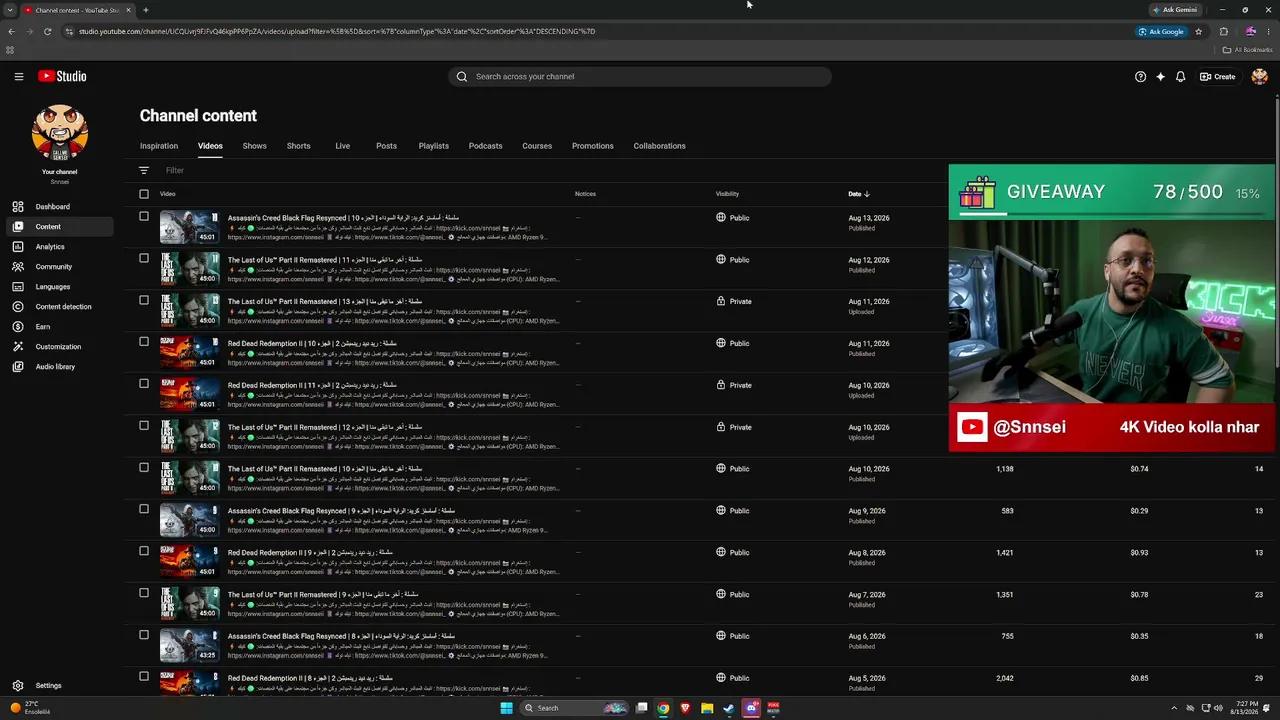Open Earn in the sidebar
The height and width of the screenshot is (720, 1280).
[60, 327]
